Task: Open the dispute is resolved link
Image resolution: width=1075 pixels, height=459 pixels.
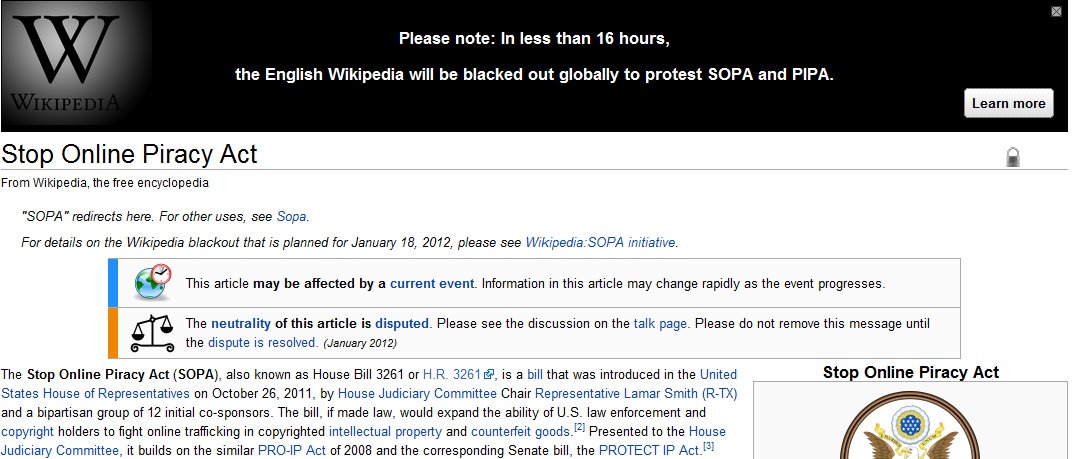Action: click(x=263, y=342)
